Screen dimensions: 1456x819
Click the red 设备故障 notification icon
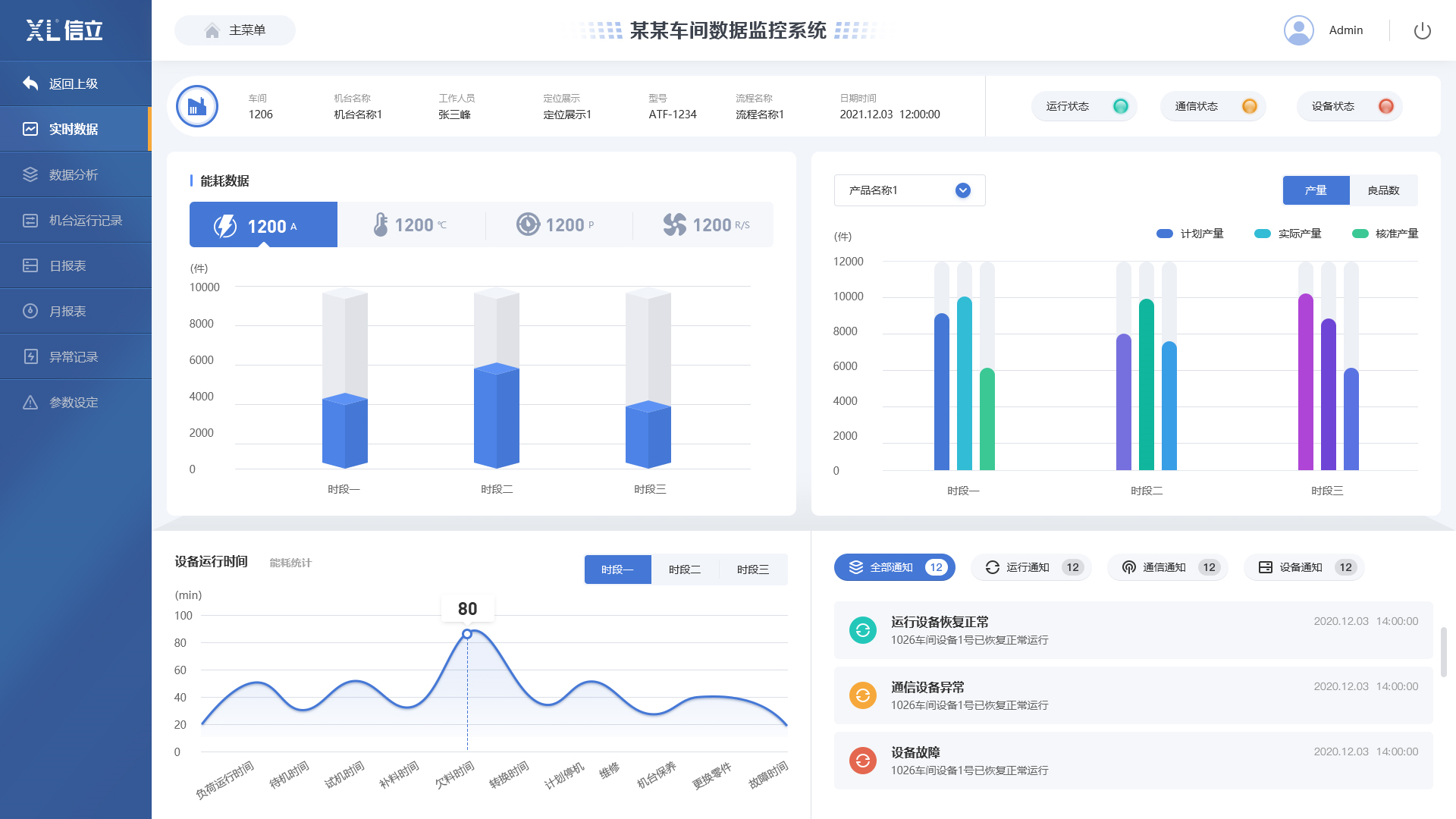pos(862,761)
